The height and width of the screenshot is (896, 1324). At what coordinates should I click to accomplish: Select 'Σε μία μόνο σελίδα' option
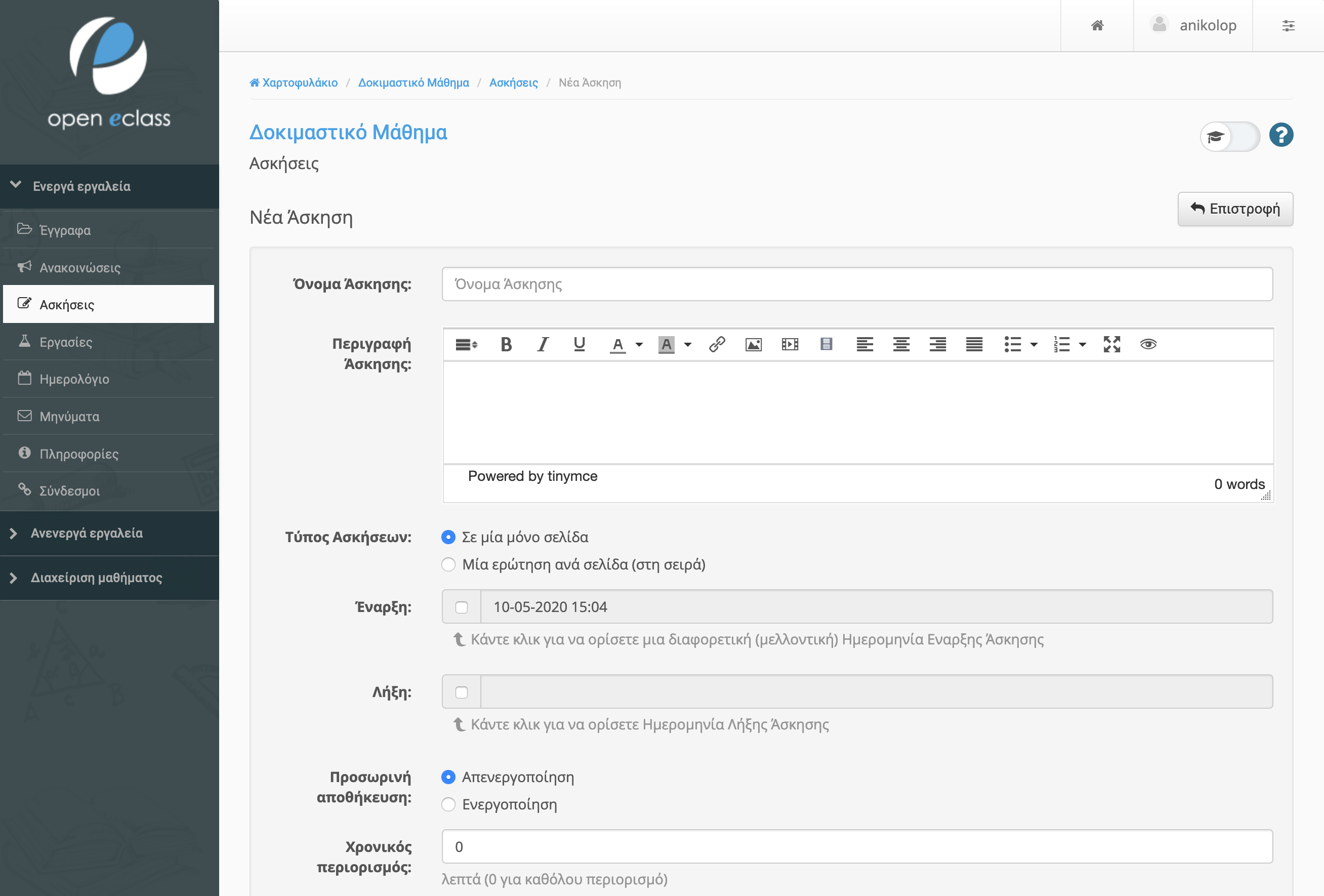coord(448,538)
